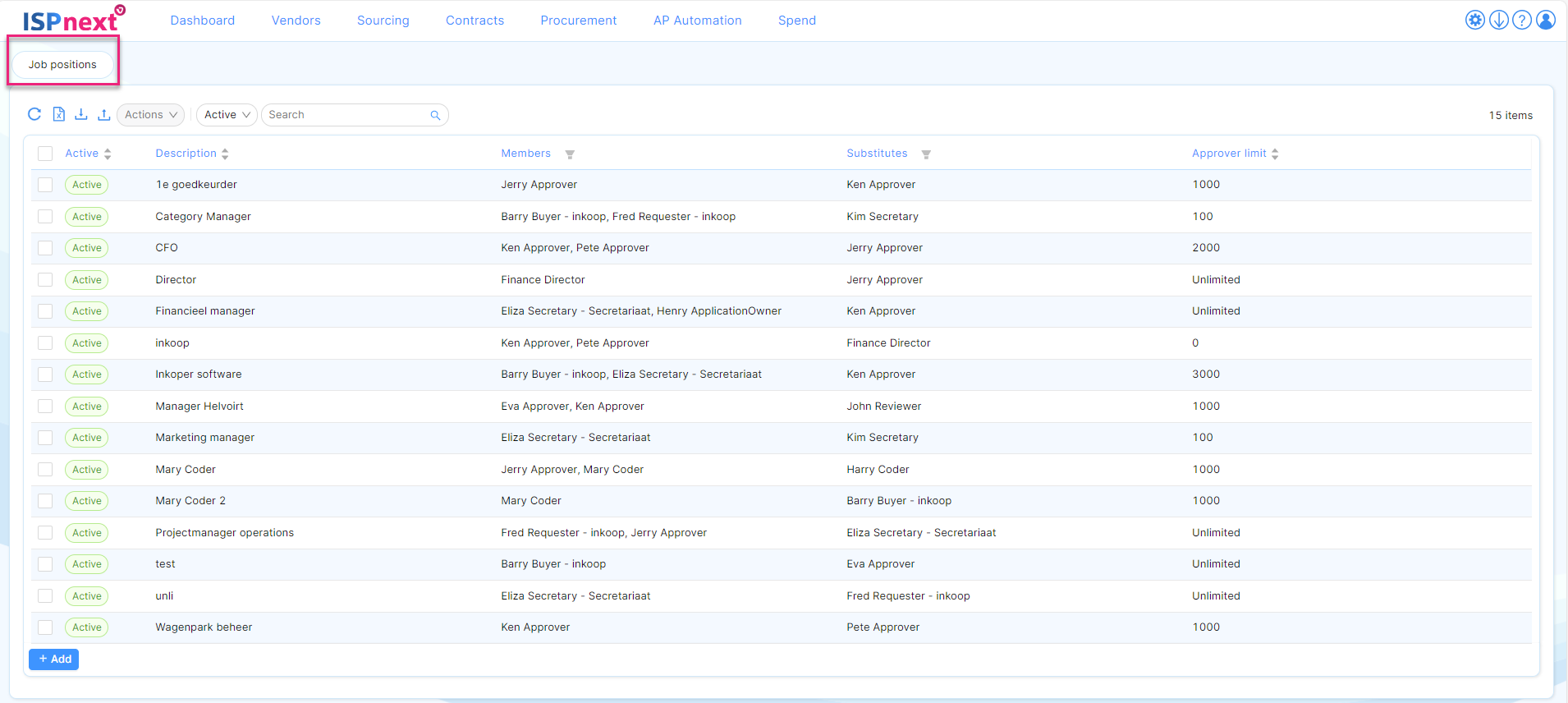The image size is (1568, 703).
Task: Open settings via the gear icon
Action: [x=1475, y=20]
